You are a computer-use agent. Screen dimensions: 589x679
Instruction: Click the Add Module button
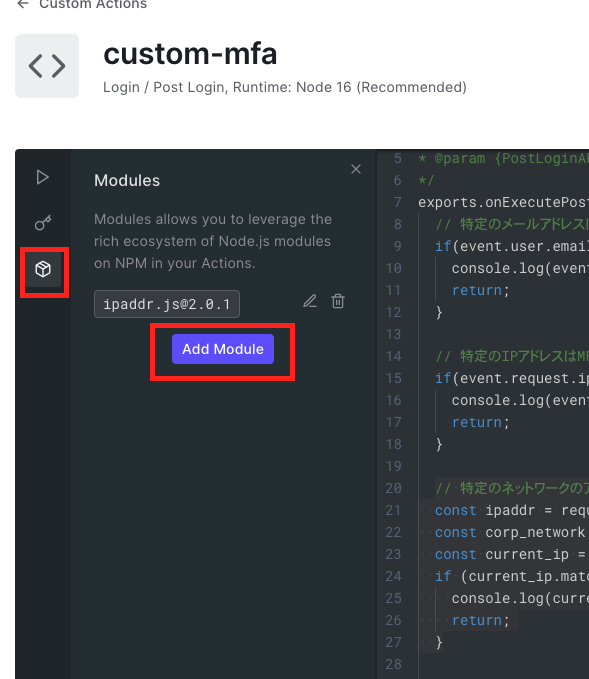click(x=223, y=349)
